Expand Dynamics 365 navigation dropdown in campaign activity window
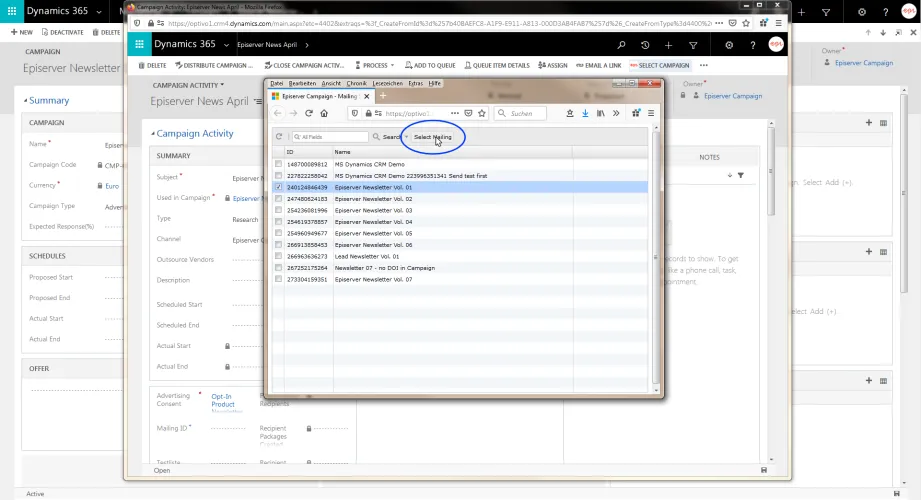 226,45
